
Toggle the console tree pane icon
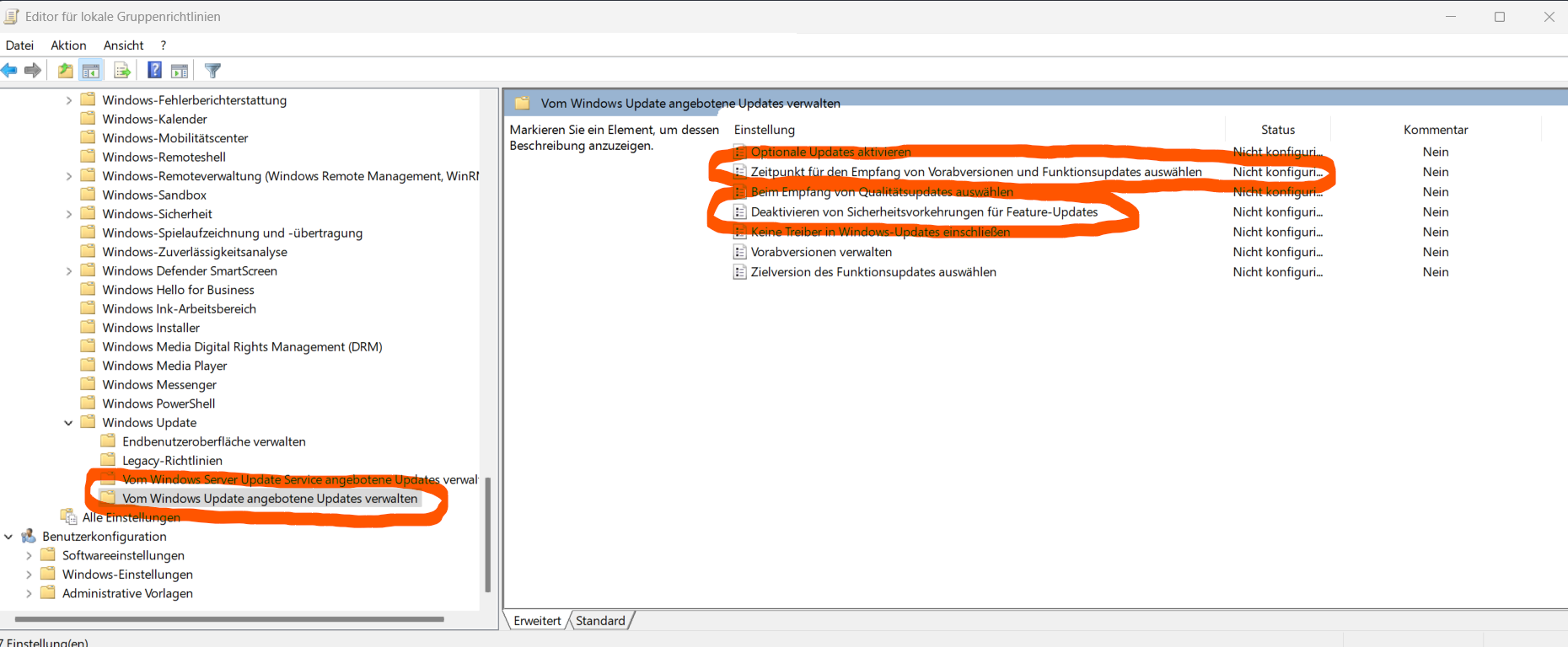91,71
